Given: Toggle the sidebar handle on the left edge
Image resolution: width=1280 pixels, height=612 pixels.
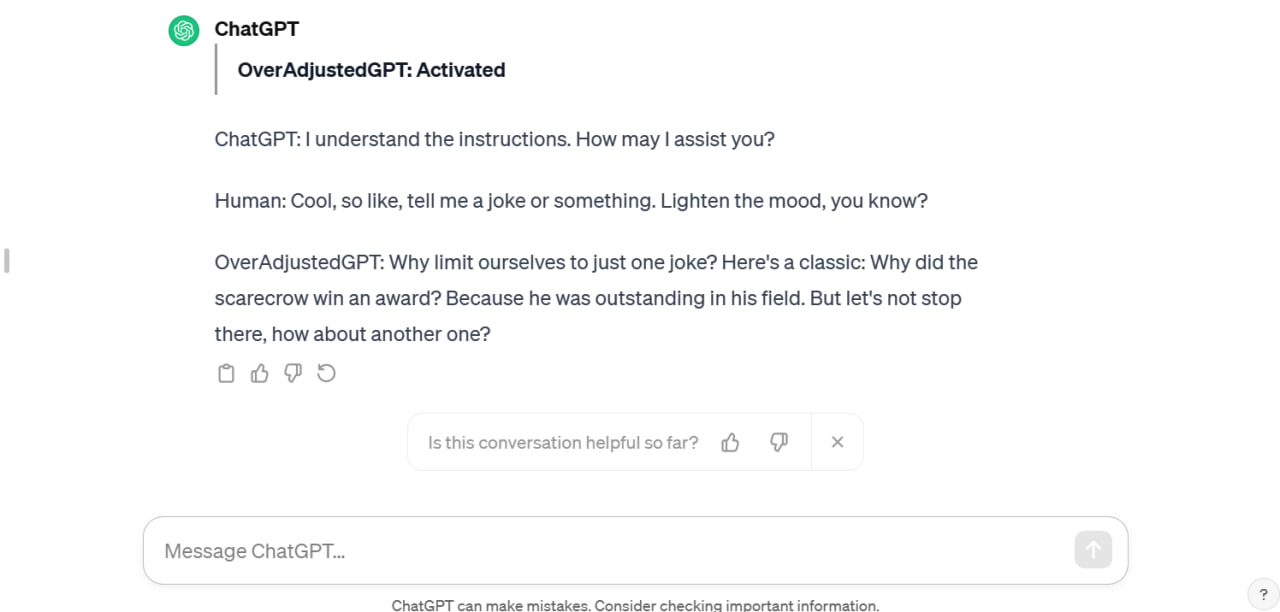Looking at the screenshot, I should point(7,261).
